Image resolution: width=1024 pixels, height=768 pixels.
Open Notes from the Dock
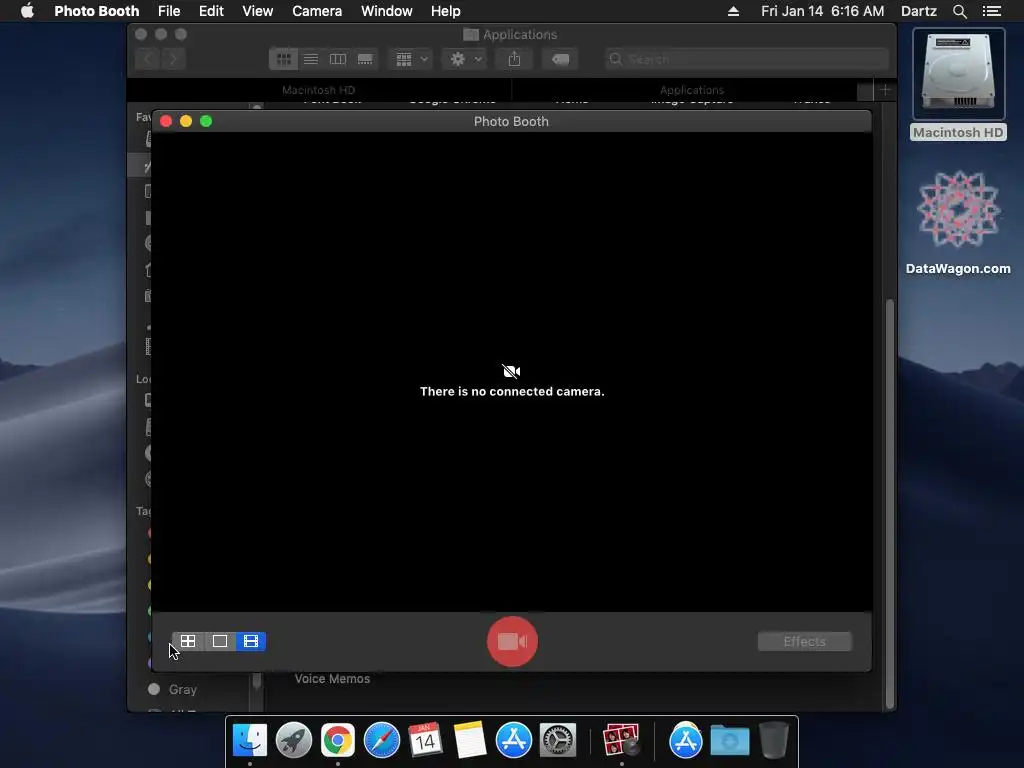tap(470, 741)
